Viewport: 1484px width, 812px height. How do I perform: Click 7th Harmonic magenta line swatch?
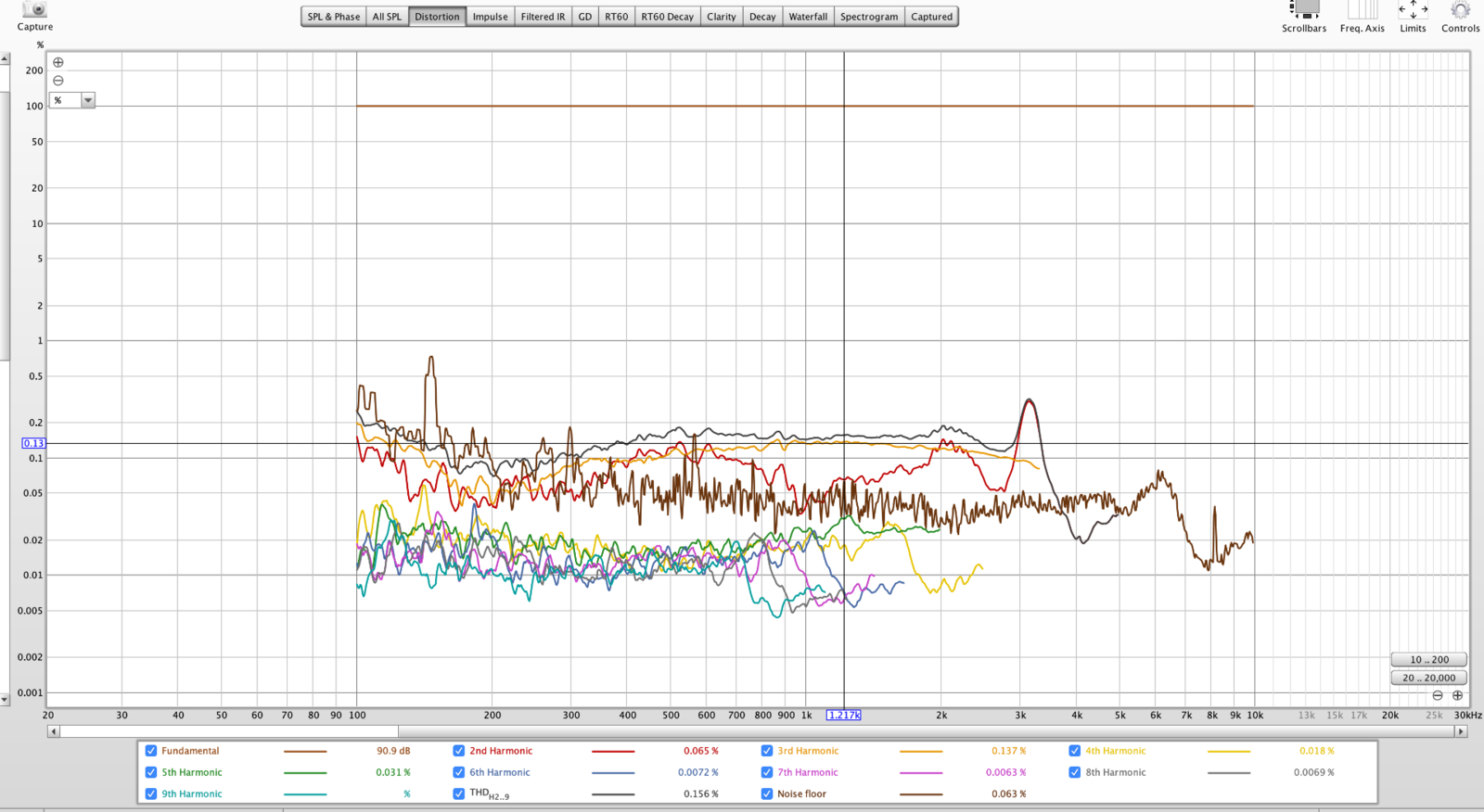pos(921,773)
